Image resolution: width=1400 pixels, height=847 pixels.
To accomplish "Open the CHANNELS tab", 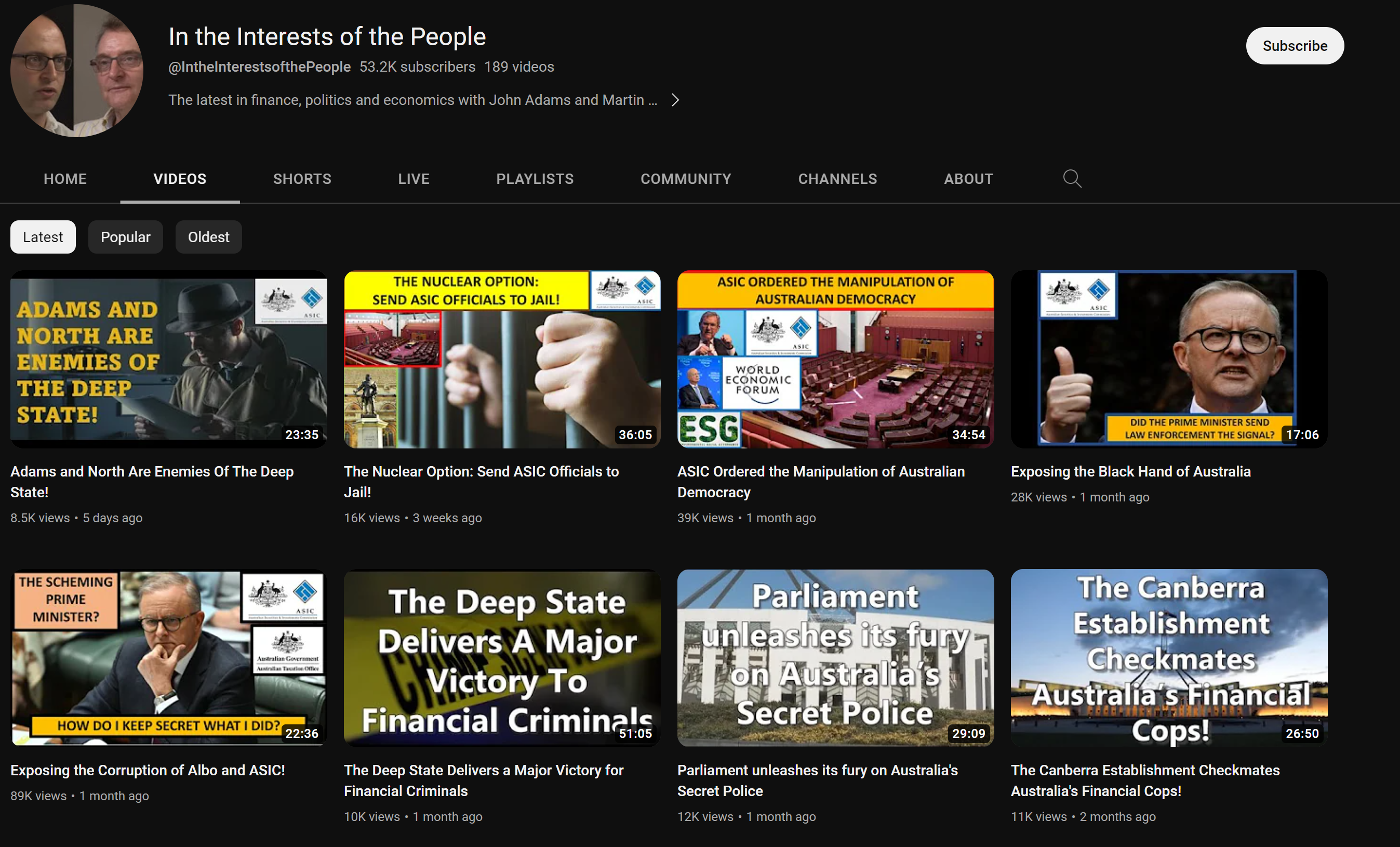I will 837,179.
